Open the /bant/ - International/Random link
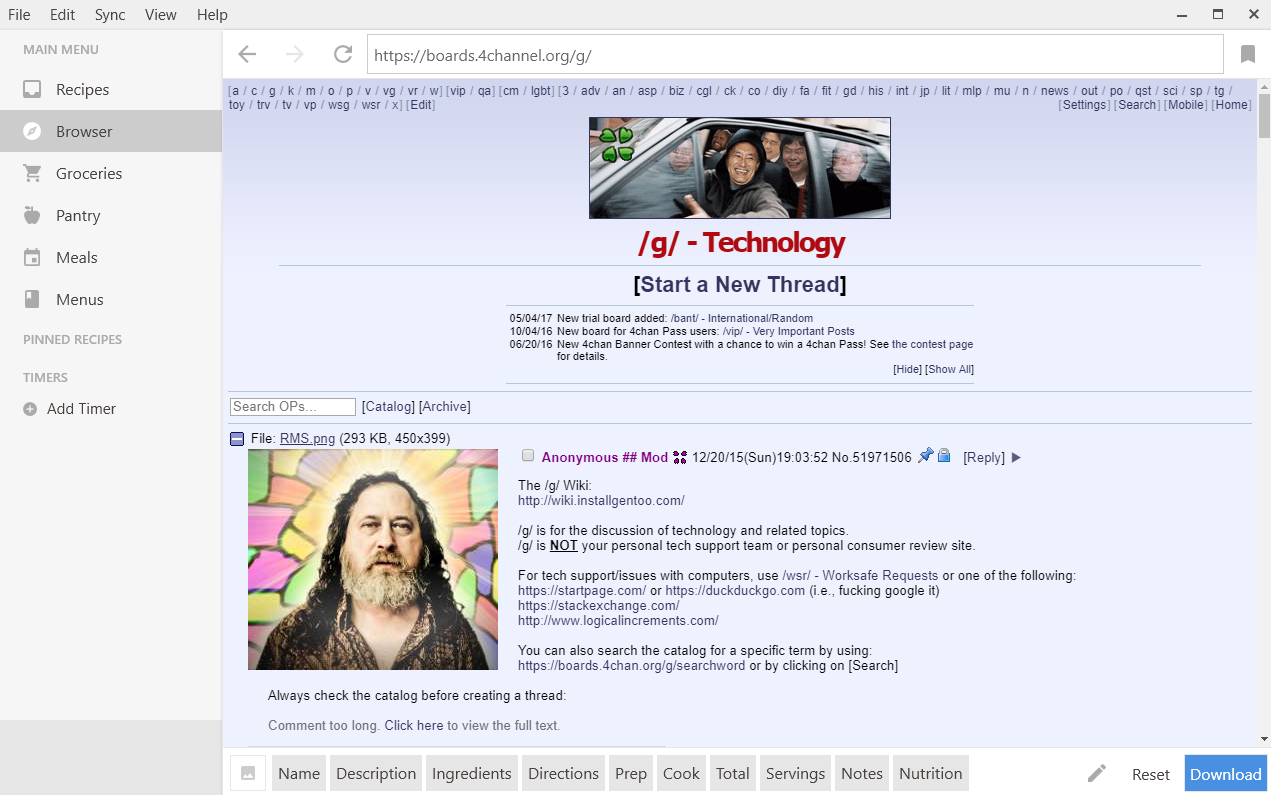 pos(742,319)
